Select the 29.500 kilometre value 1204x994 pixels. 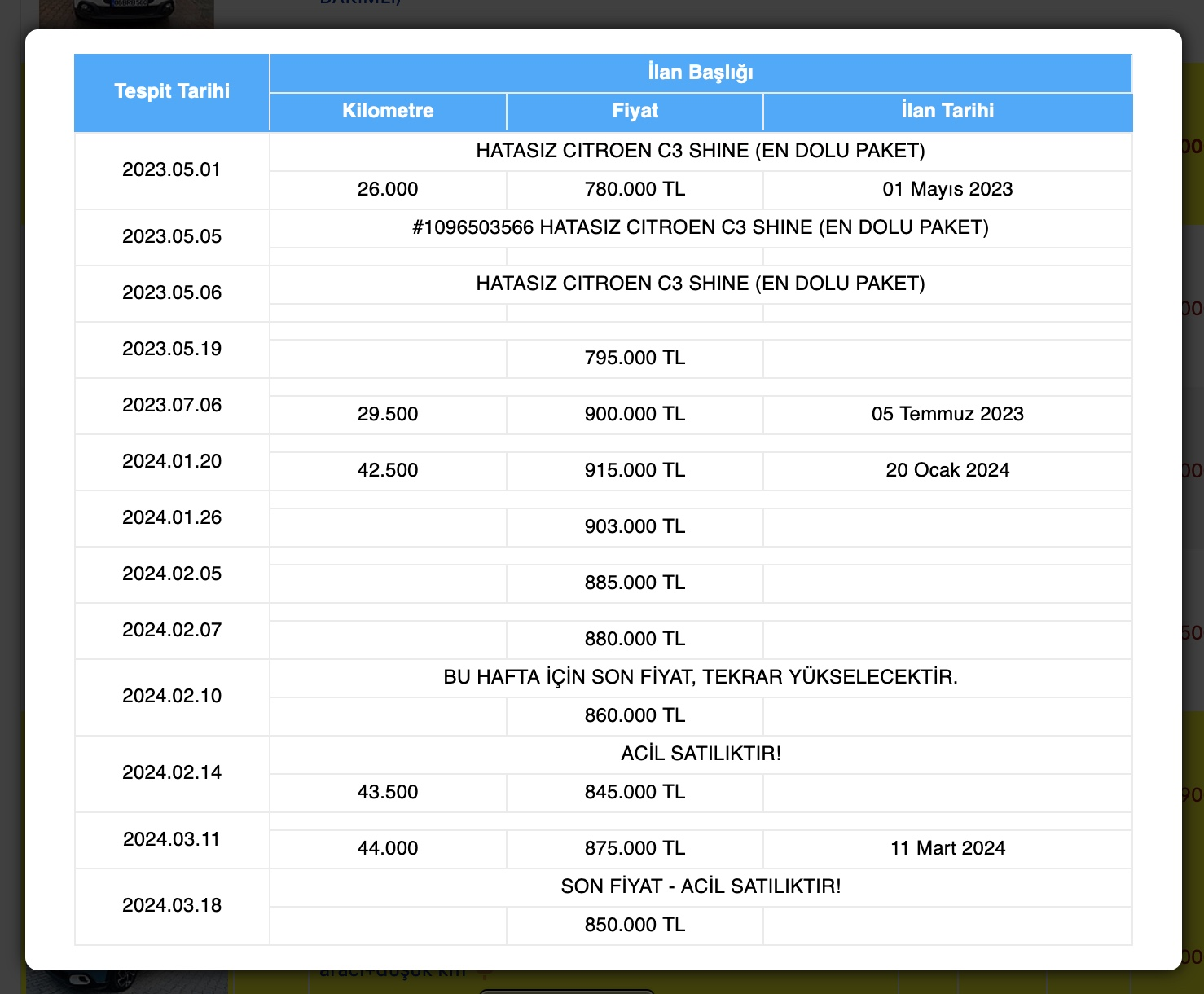[x=388, y=414]
